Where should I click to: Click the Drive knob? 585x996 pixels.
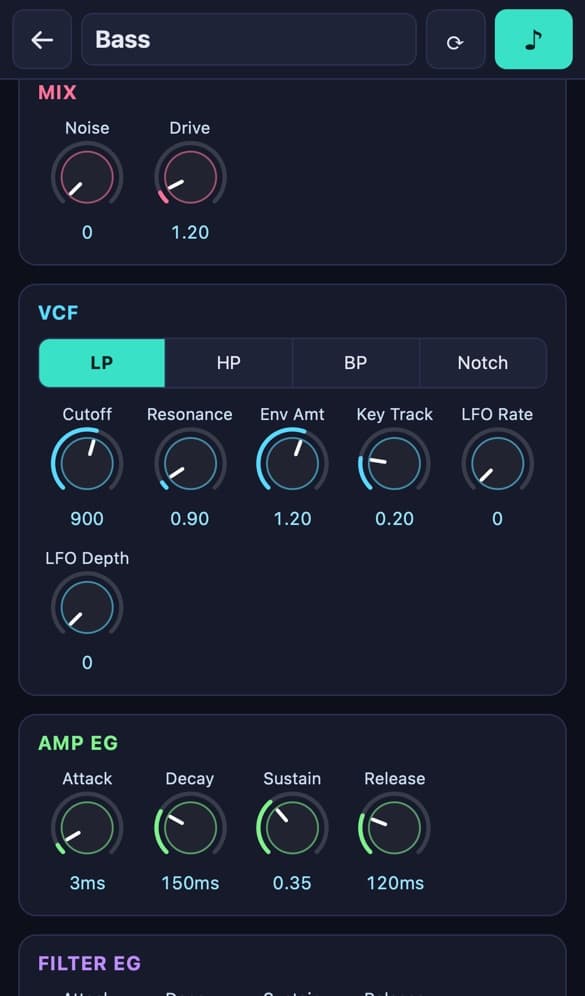tap(190, 177)
